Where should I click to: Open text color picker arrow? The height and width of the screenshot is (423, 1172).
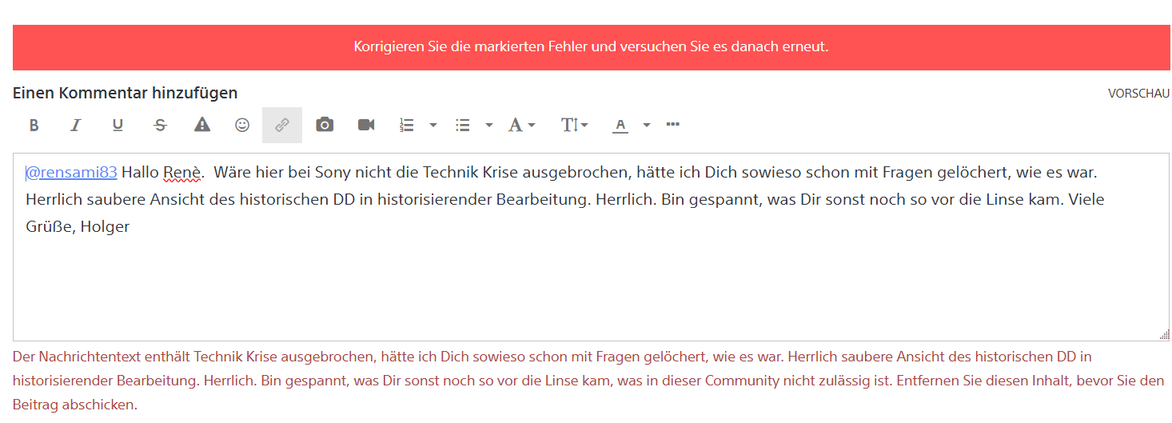coord(646,125)
